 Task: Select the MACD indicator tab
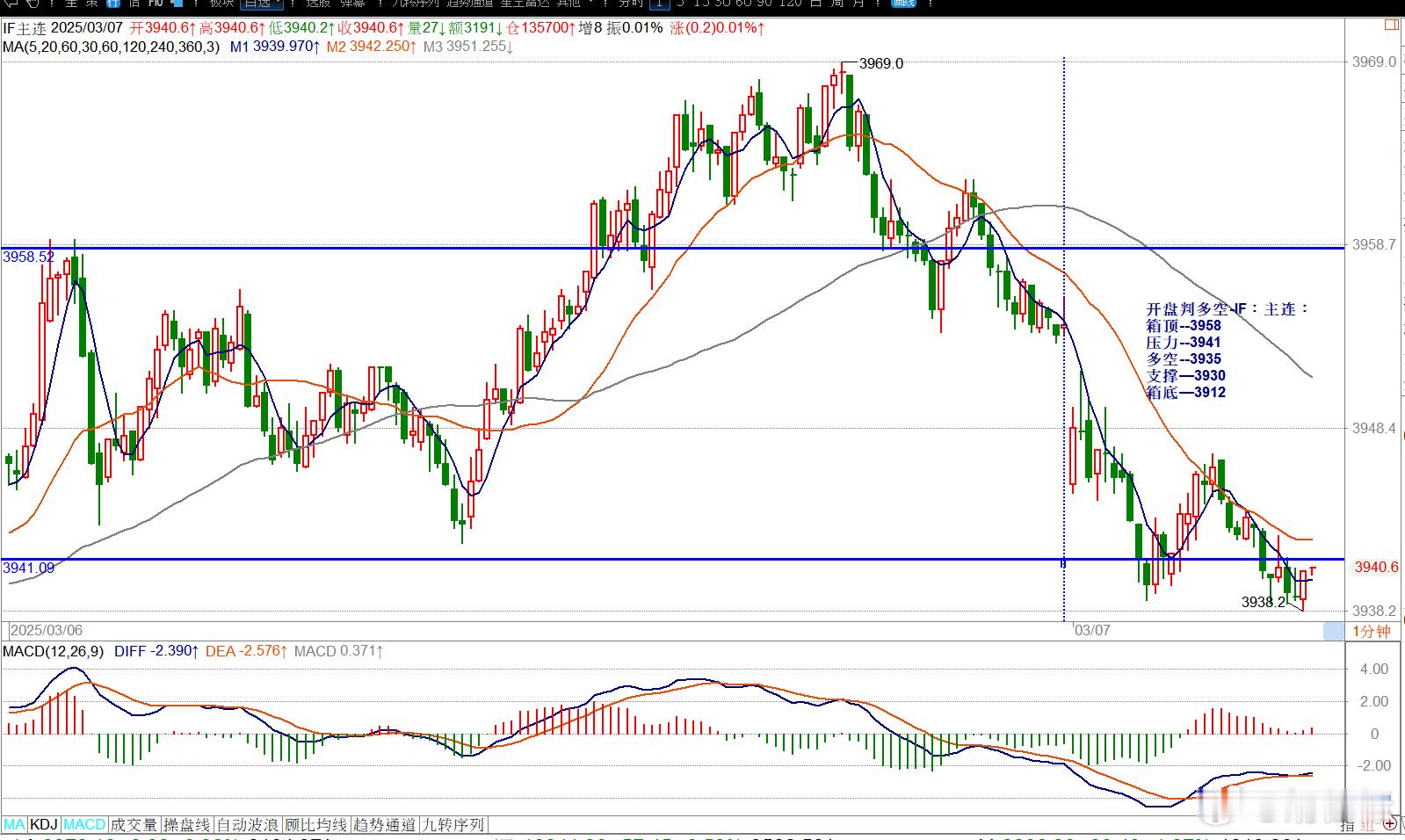click(x=84, y=825)
